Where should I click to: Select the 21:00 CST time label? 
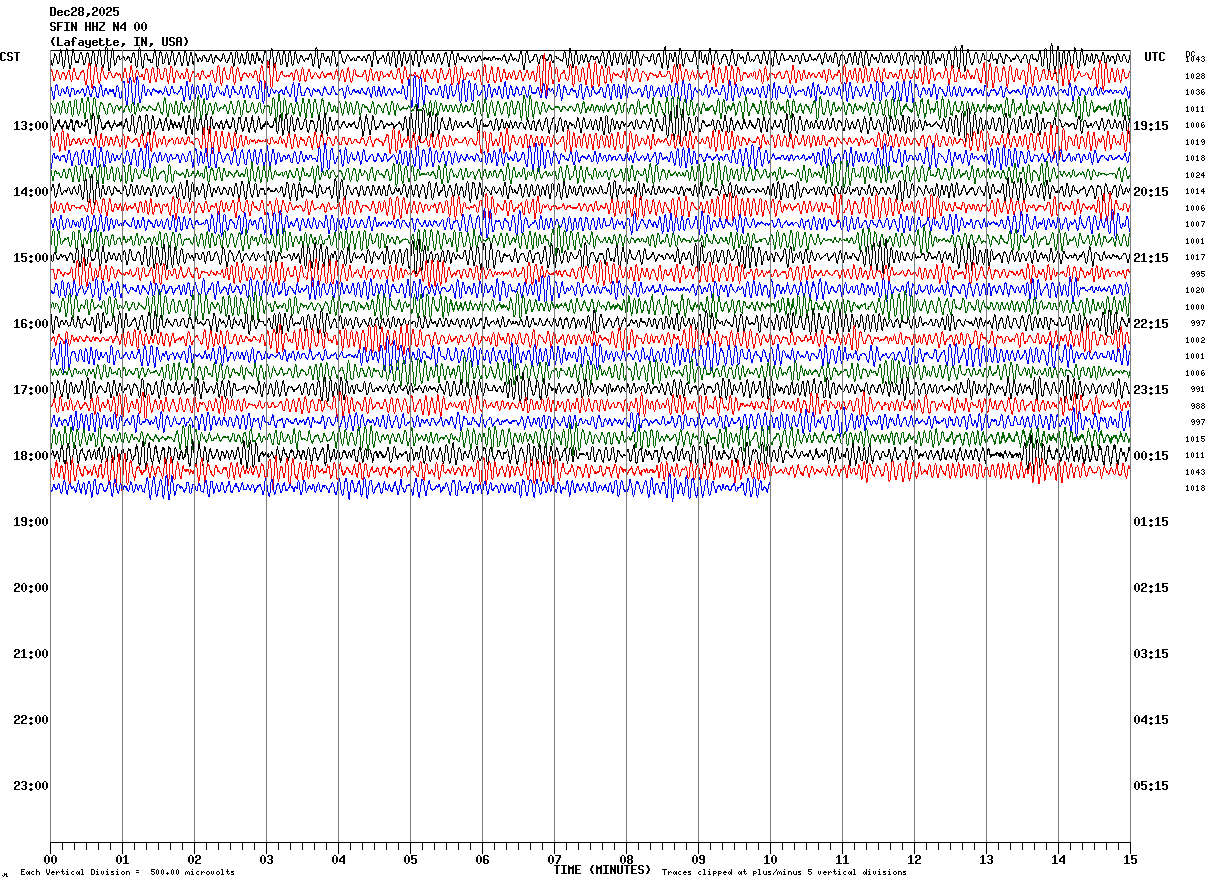[x=31, y=654]
